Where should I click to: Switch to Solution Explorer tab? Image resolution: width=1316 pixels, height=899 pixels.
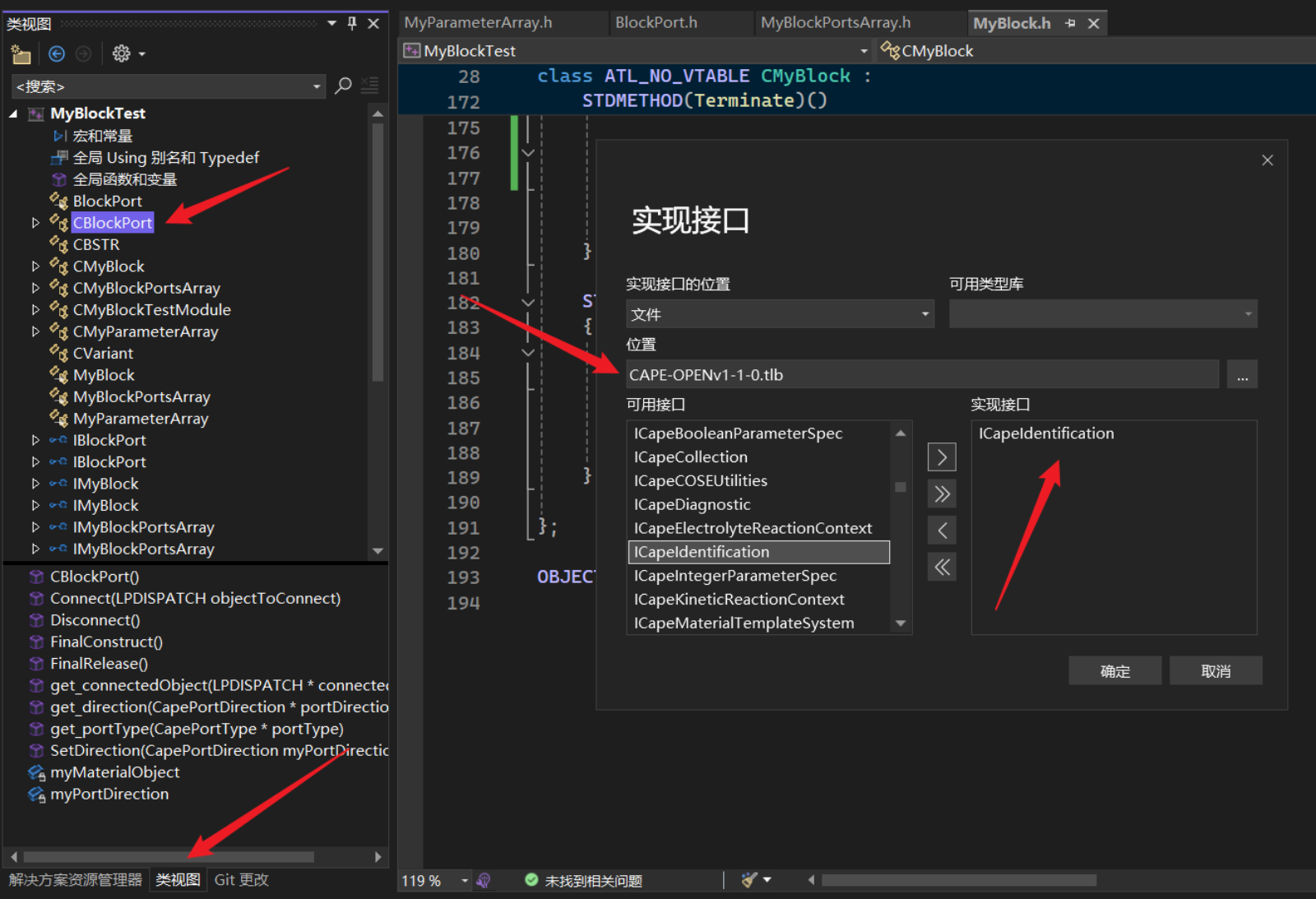[x=76, y=880]
